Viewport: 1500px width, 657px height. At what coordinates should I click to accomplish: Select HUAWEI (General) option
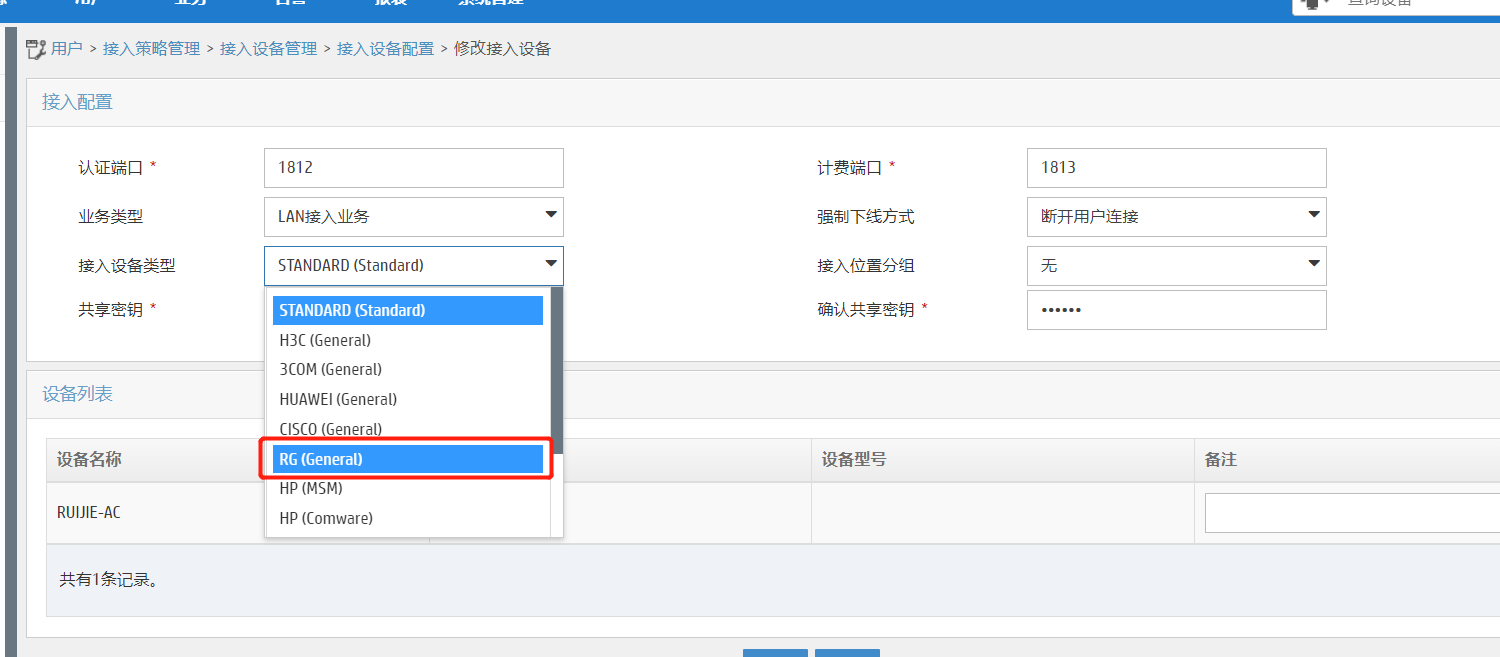(408, 399)
